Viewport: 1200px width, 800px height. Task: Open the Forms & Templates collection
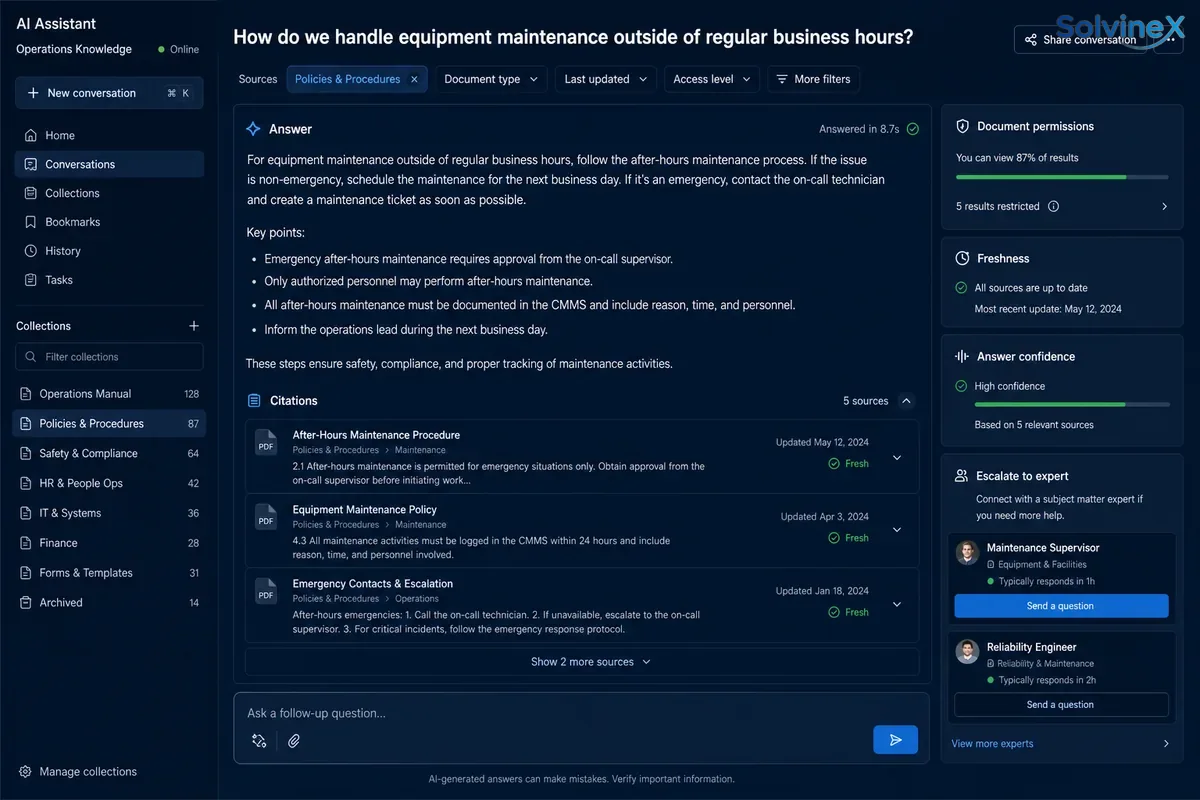109,573
